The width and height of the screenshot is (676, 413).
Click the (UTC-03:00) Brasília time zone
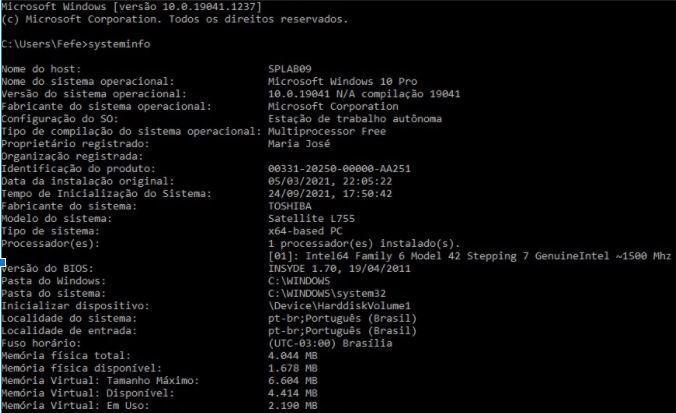click(x=330, y=344)
